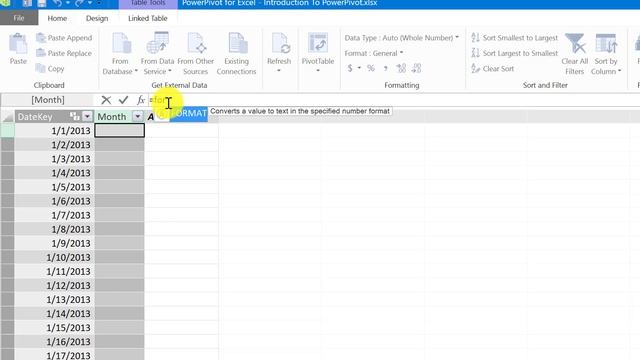
Task: Increase decimal places
Action: click(401, 68)
